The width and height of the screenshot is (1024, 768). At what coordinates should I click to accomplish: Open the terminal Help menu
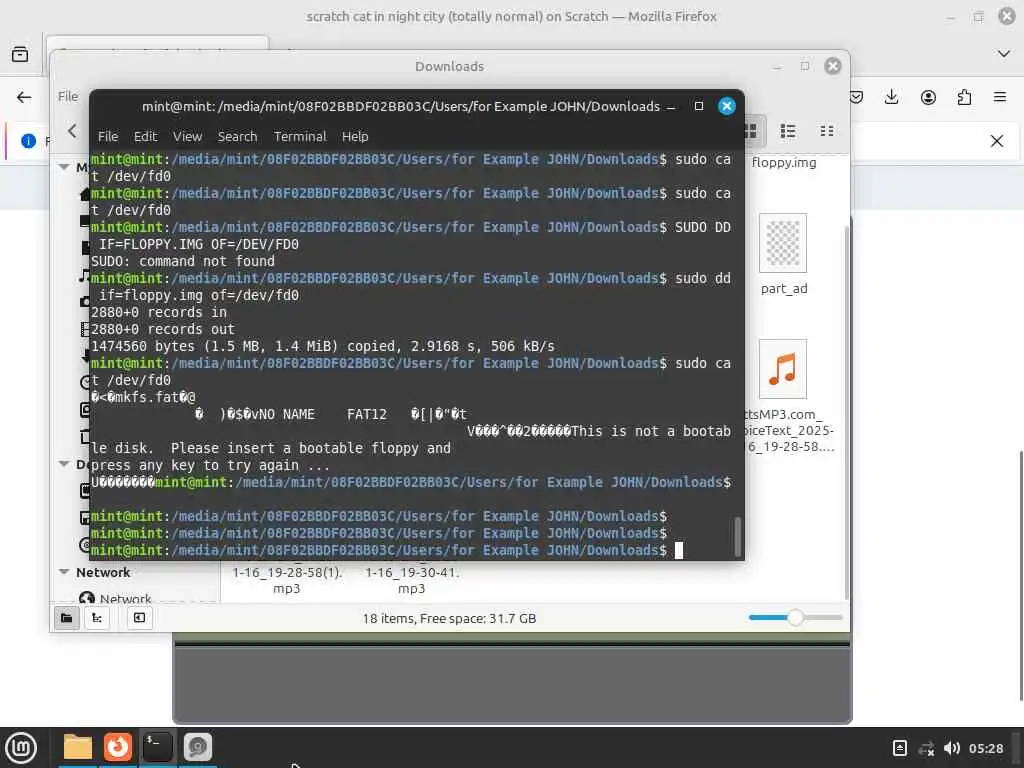355,136
